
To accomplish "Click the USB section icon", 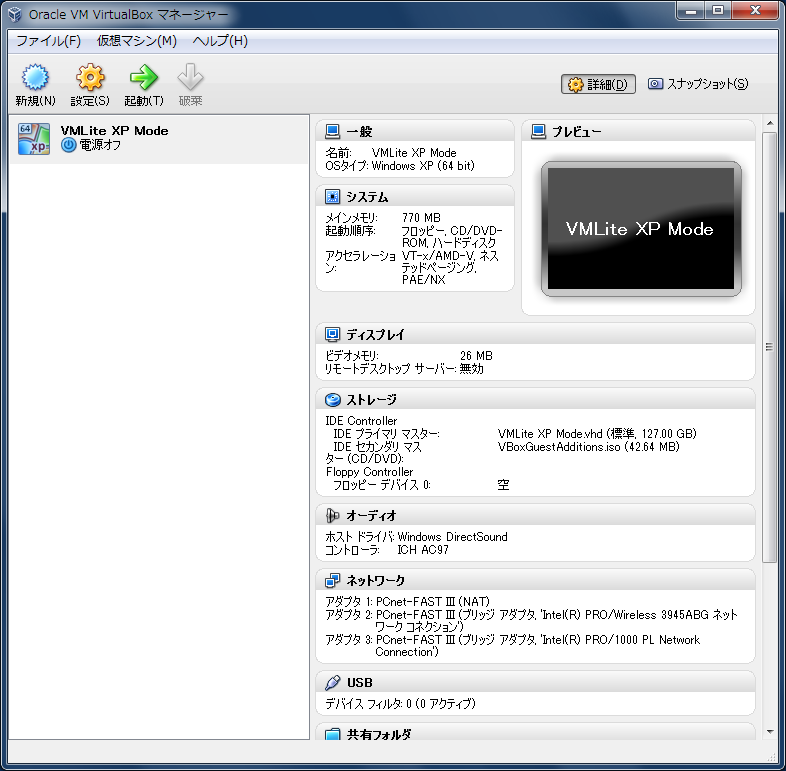I will 333,682.
